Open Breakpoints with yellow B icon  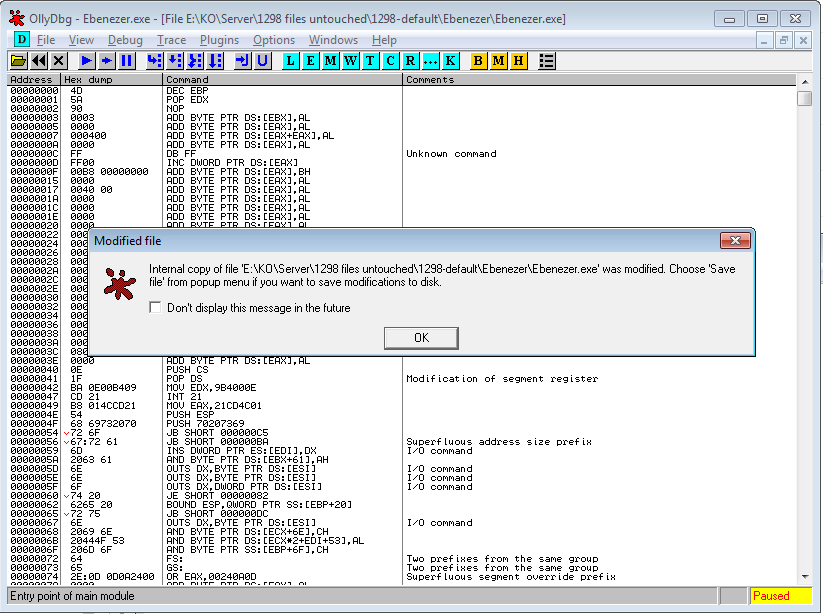(x=478, y=61)
